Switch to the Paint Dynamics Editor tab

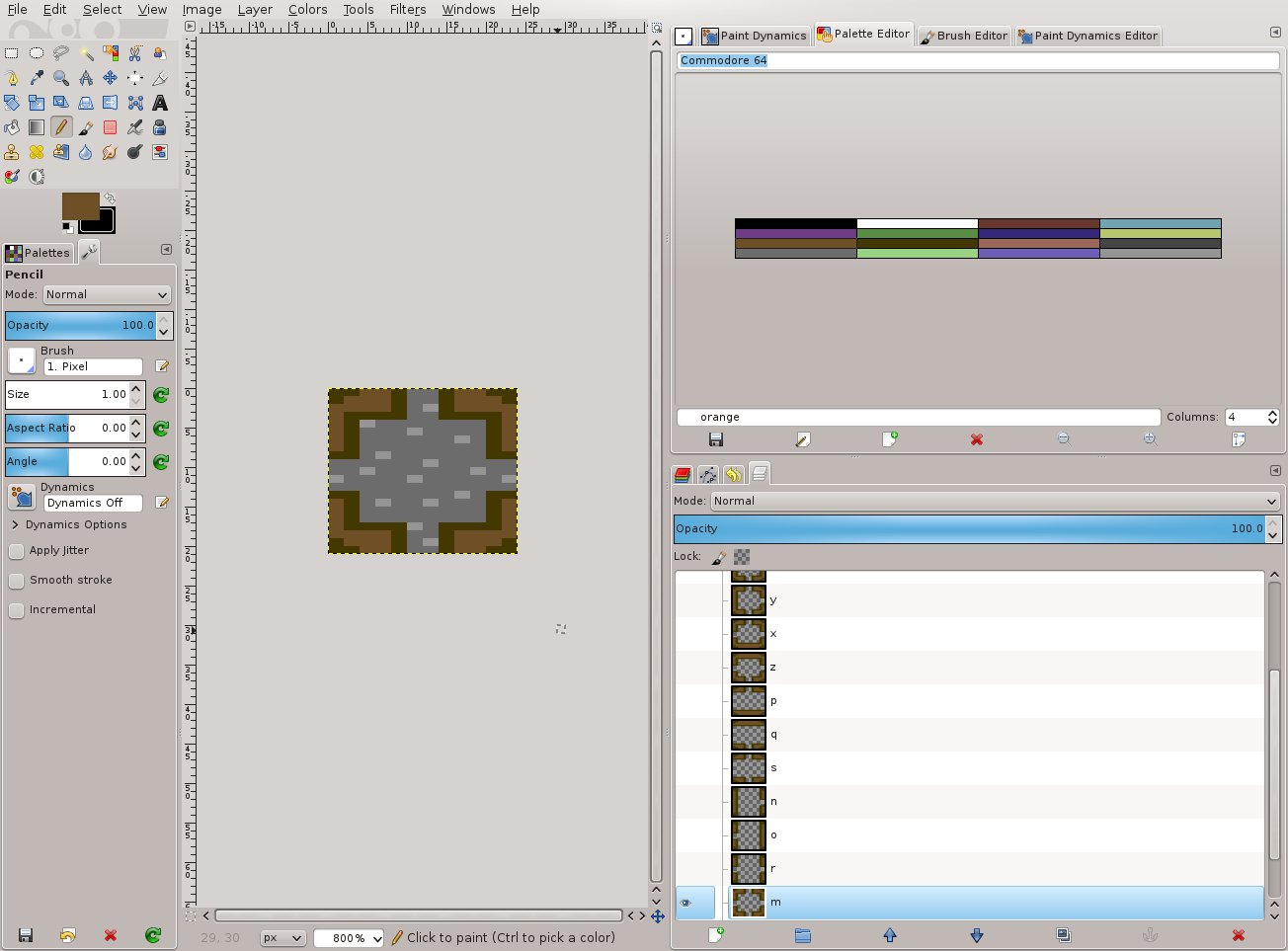coord(1087,36)
